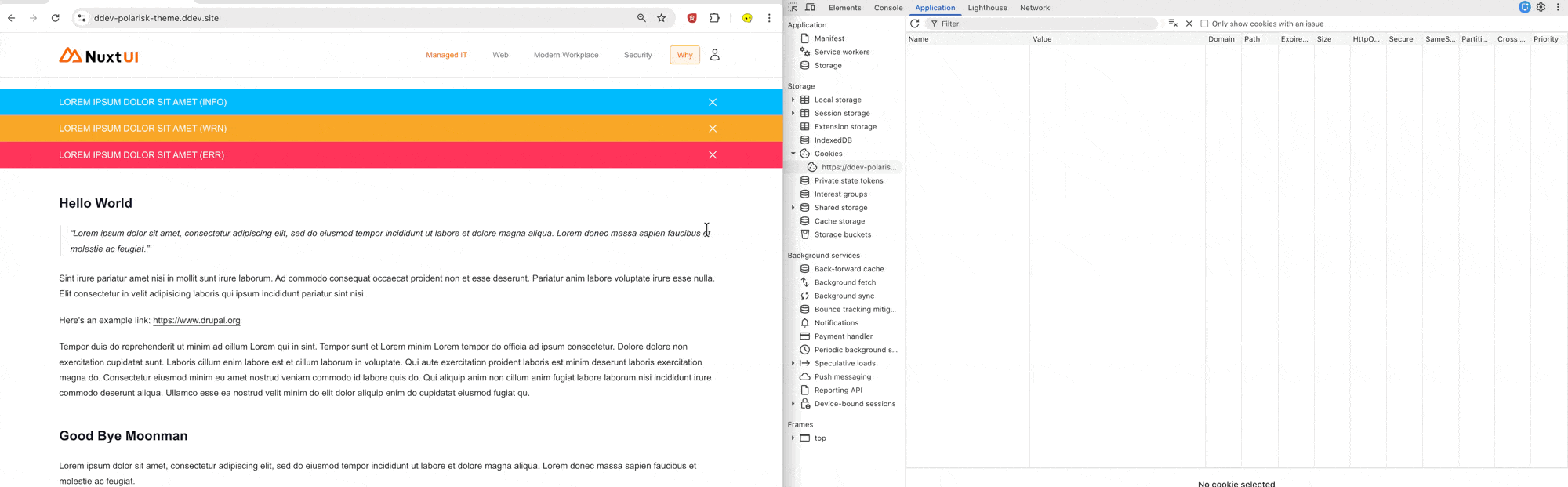
Task: Open the Console tab in DevTools
Action: (x=887, y=8)
